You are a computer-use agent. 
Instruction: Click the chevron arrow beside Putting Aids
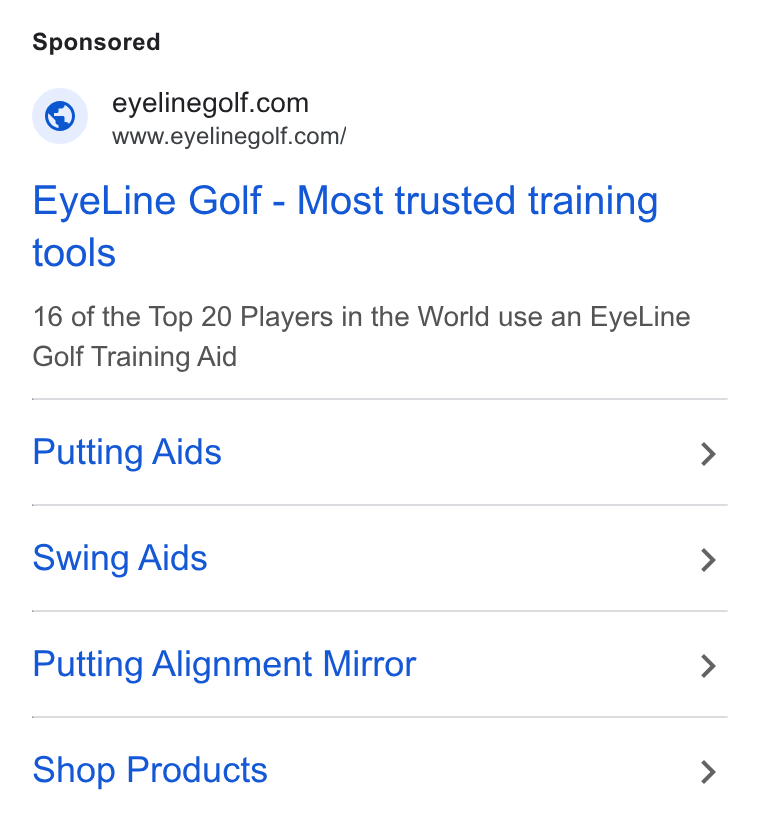[x=708, y=454]
